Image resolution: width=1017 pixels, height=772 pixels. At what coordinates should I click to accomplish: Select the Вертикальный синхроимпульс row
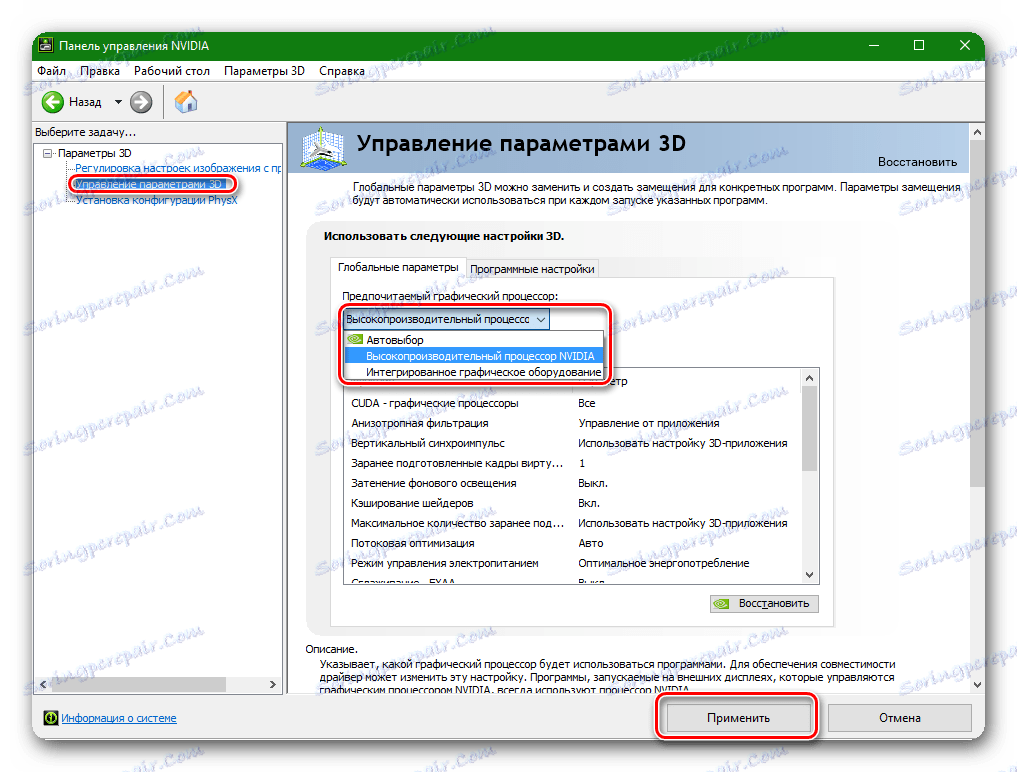click(574, 443)
